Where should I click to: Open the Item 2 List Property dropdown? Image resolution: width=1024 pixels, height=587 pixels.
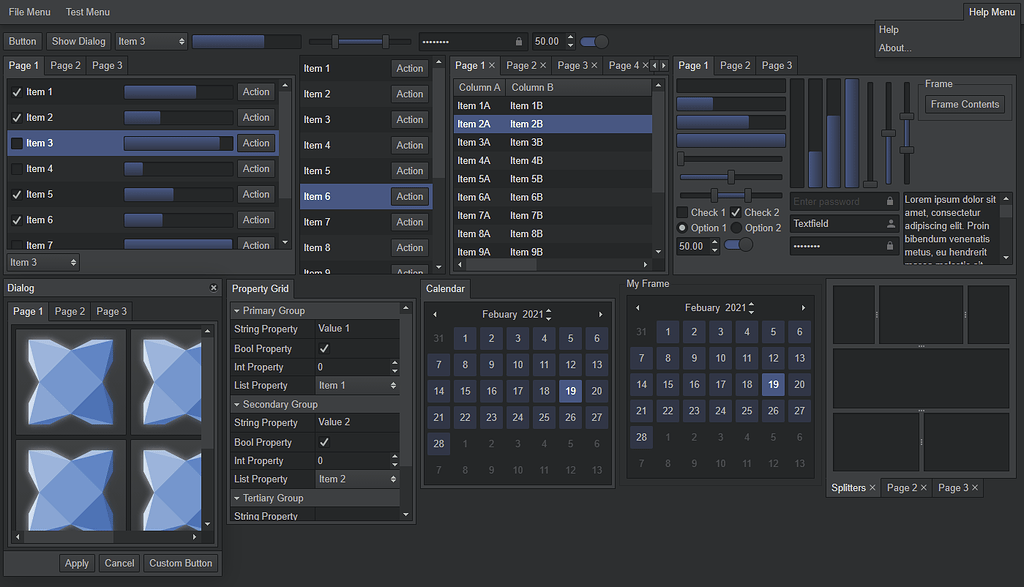357,479
